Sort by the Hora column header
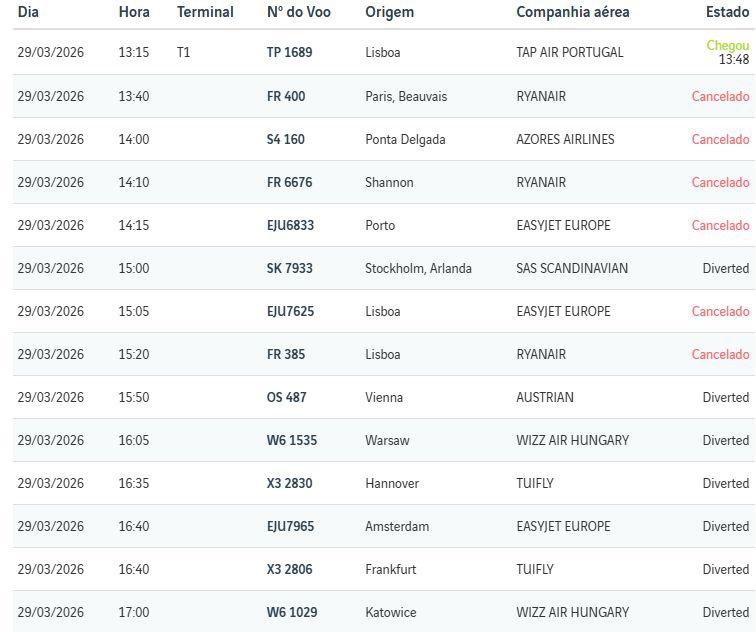This screenshot has width=756, height=632. click(x=134, y=12)
